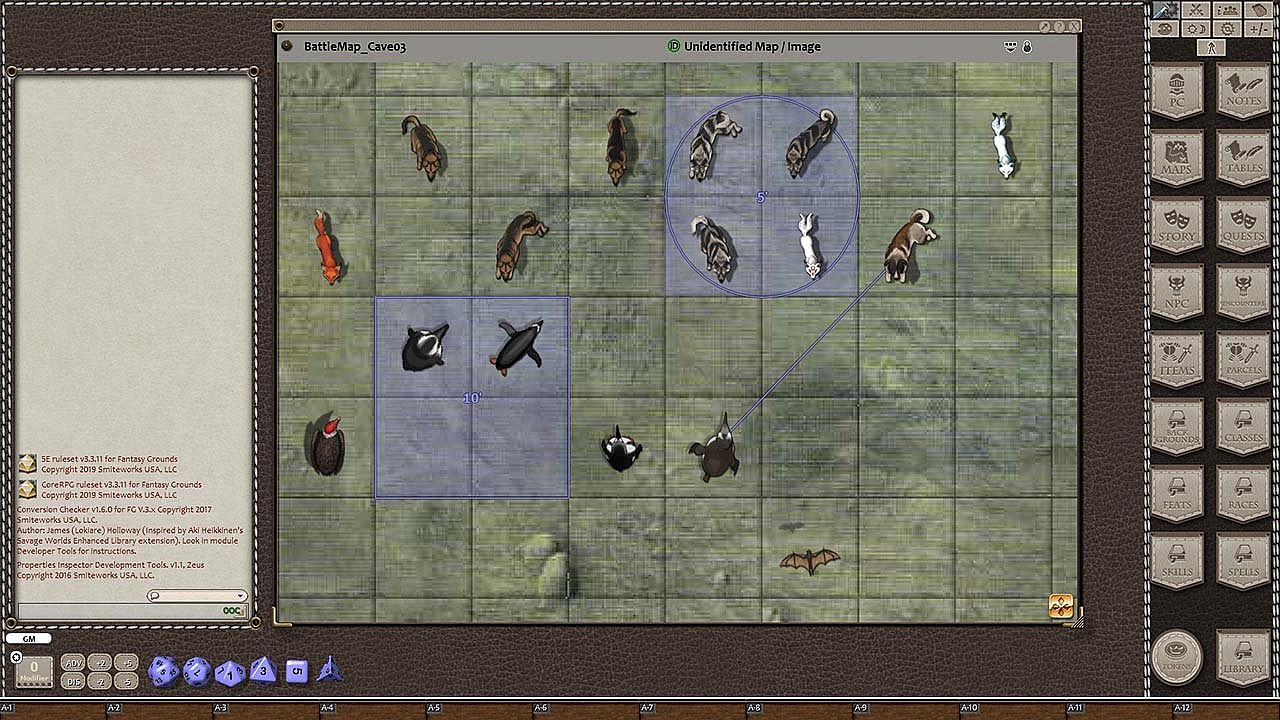This screenshot has height=720, width=1280.
Task: Select the vulture token on the map
Action: click(326, 446)
